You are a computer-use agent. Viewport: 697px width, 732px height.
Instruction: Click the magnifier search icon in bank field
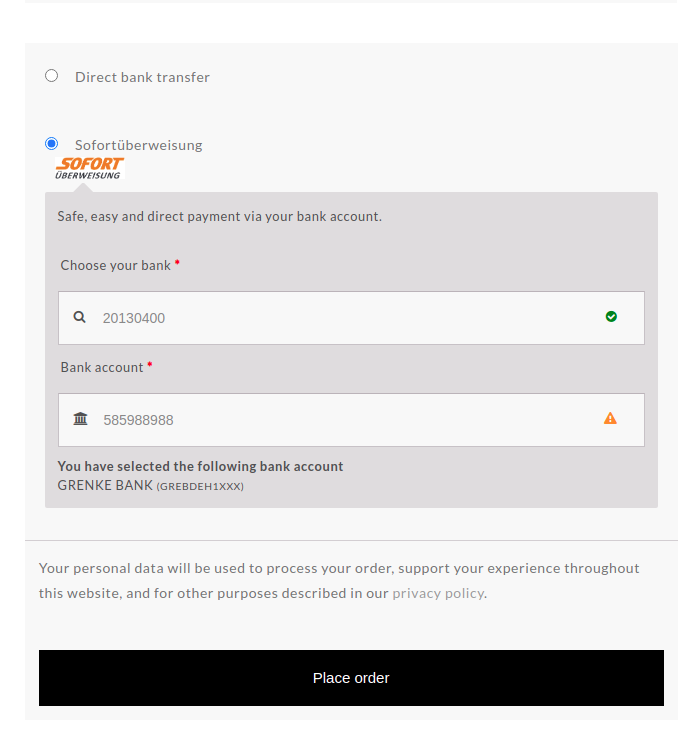point(80,318)
